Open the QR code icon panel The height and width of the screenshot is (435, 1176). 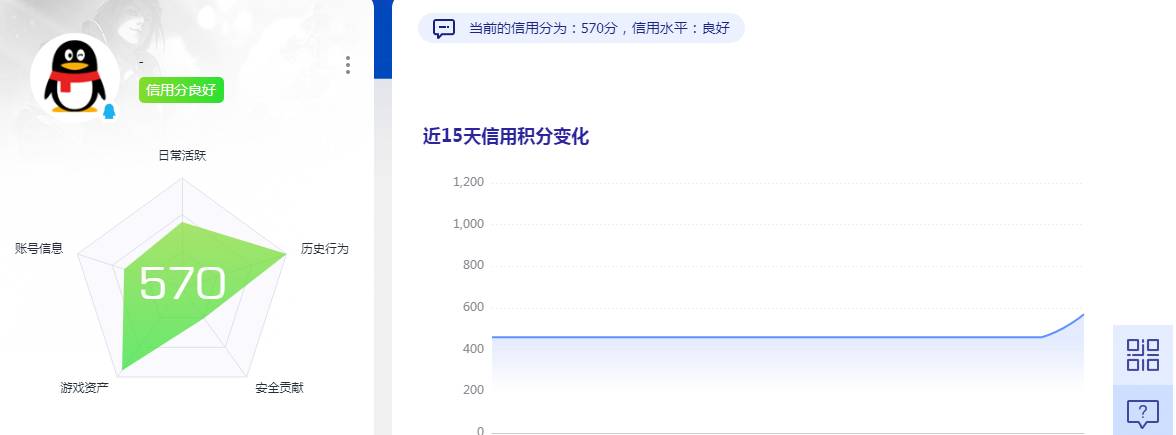click(1143, 355)
